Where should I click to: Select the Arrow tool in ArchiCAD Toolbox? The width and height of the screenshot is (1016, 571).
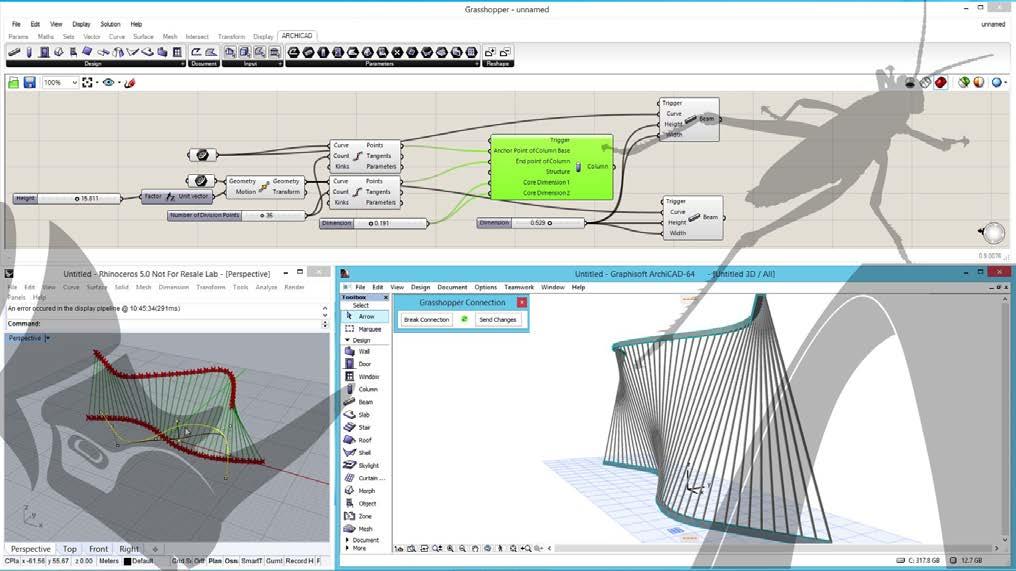(x=365, y=316)
